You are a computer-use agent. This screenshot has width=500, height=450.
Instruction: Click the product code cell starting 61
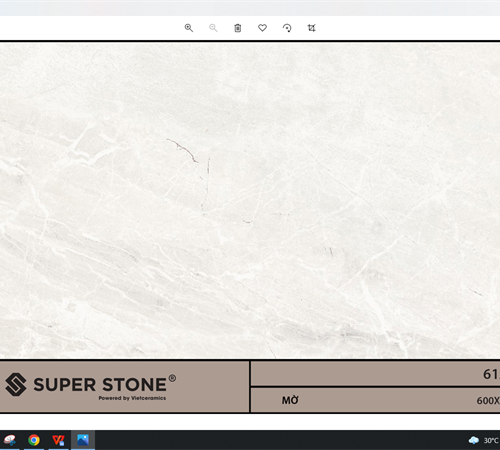pos(375,374)
